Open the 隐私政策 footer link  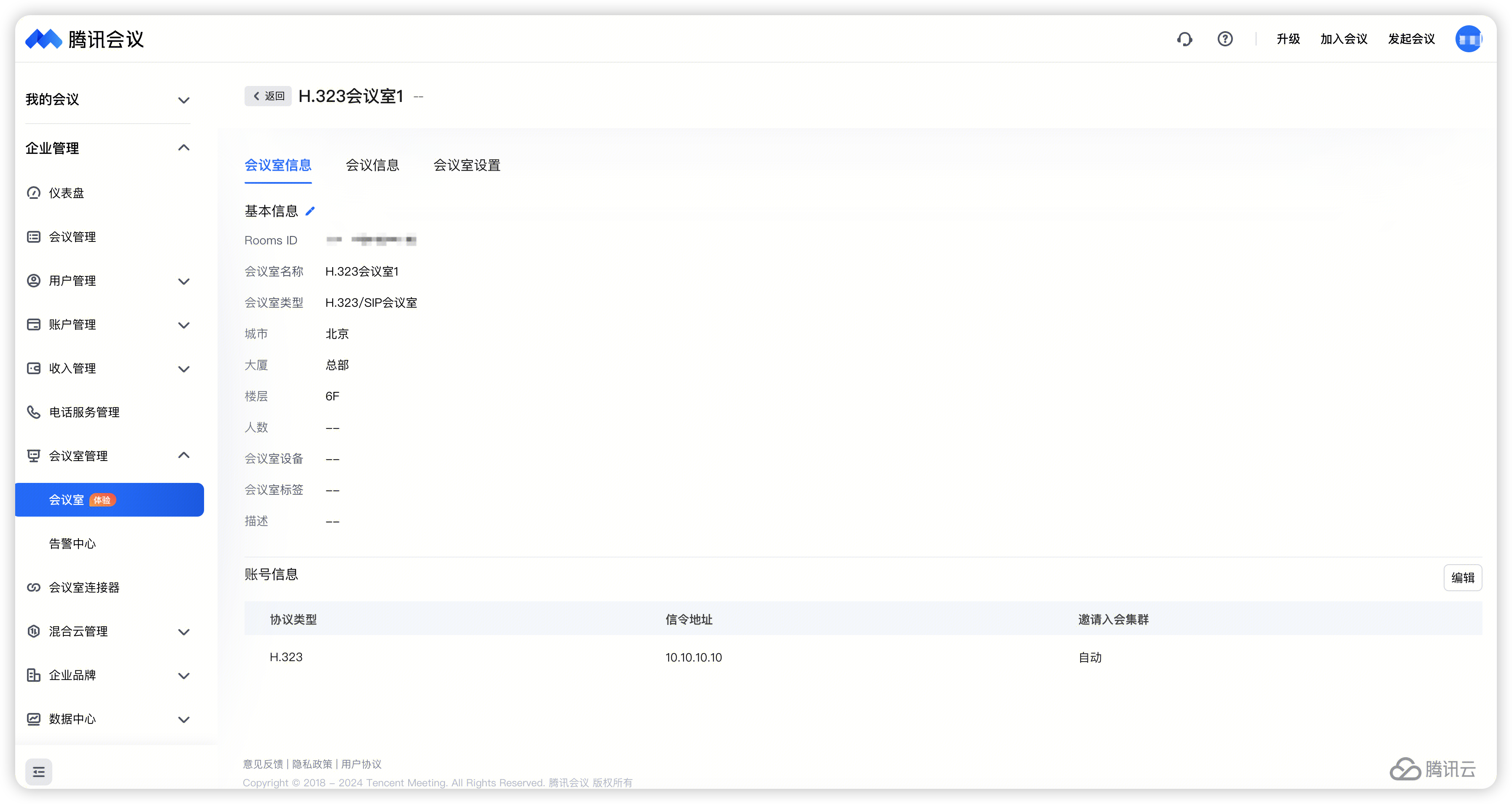(312, 764)
